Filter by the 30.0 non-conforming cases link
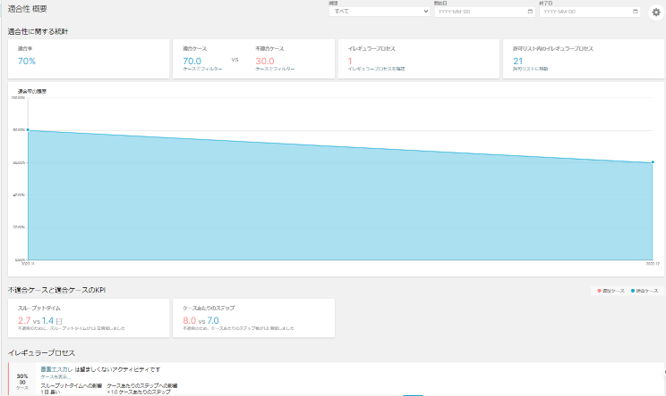 click(x=275, y=69)
